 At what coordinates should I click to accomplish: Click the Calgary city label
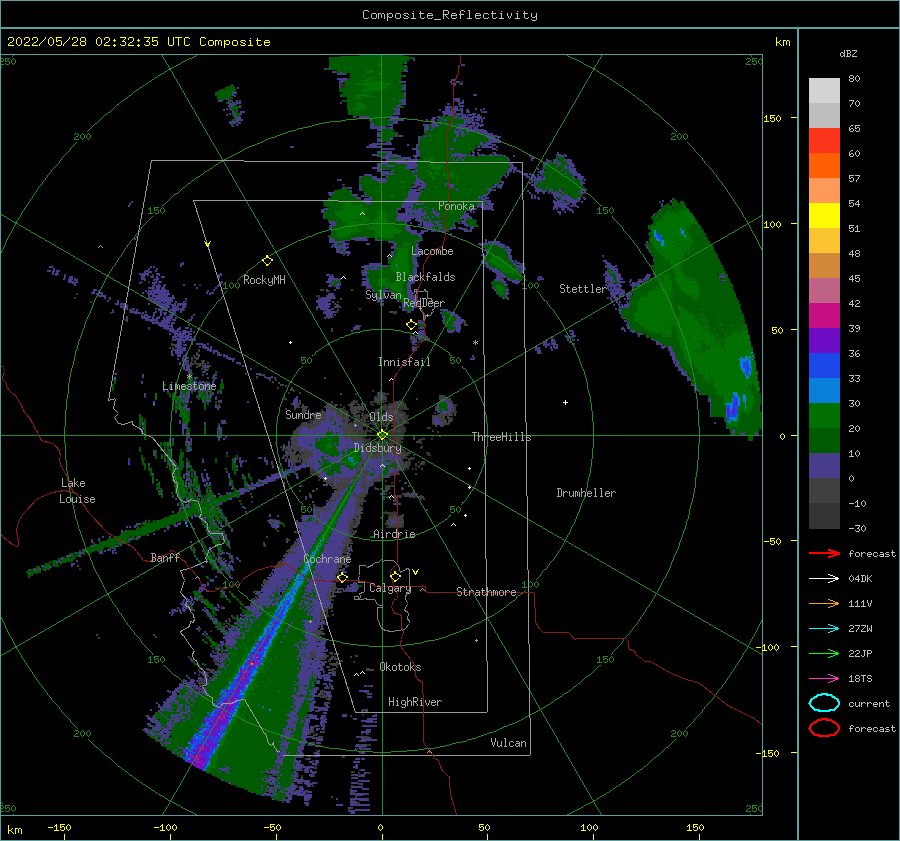[390, 588]
